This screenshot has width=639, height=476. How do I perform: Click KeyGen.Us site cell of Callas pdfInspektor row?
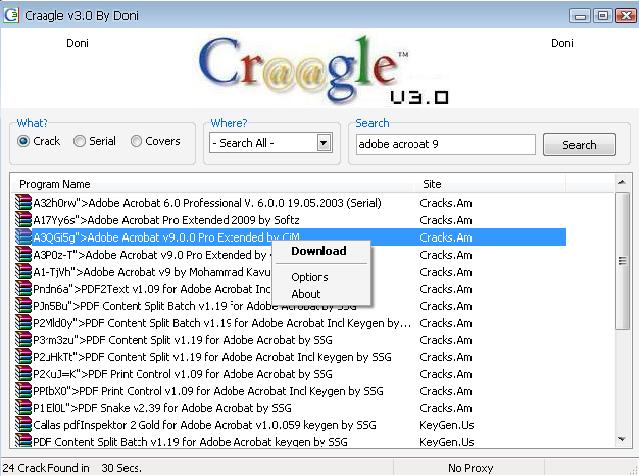point(447,425)
